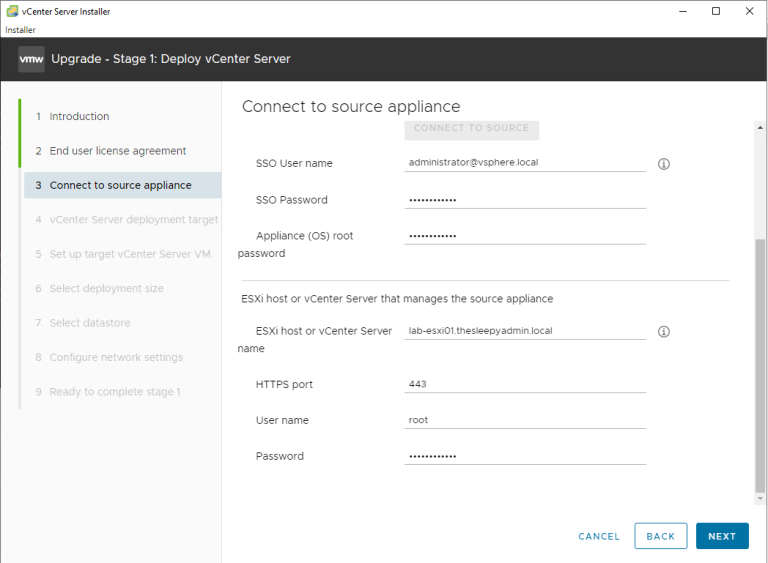Select step 5 Set up target vCenter Server VM
The height and width of the screenshot is (563, 768).
[x=122, y=254]
